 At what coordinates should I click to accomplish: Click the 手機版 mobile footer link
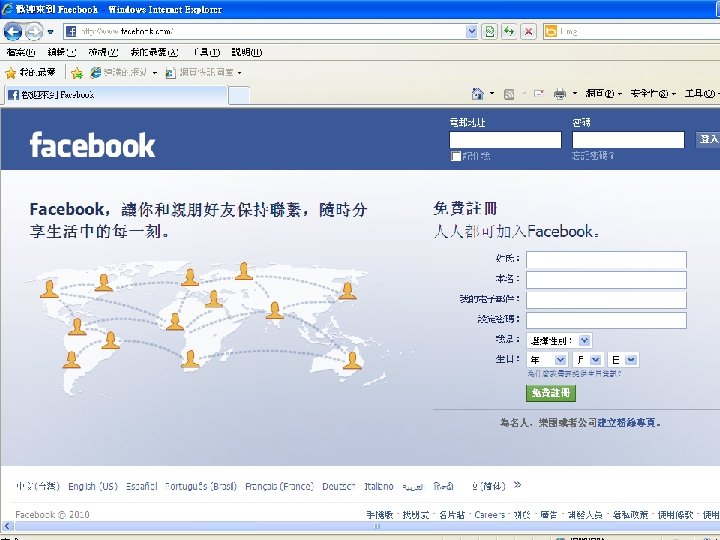380,515
